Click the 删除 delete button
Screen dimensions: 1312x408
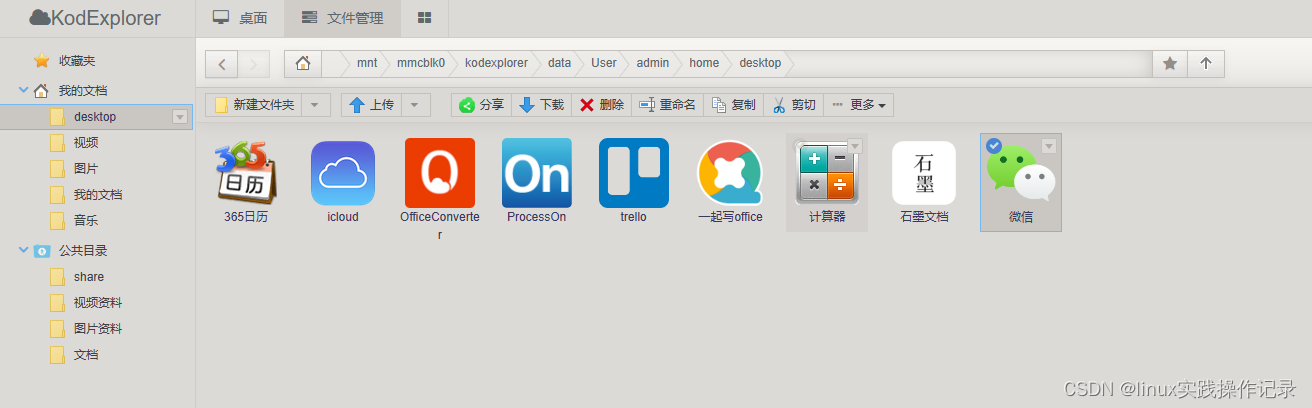pyautogui.click(x=601, y=104)
